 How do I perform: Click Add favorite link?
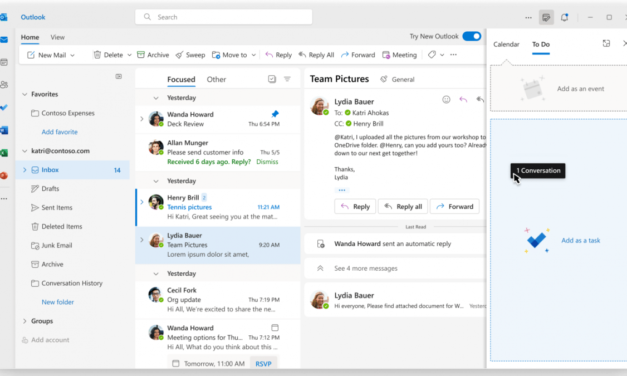coord(60,132)
